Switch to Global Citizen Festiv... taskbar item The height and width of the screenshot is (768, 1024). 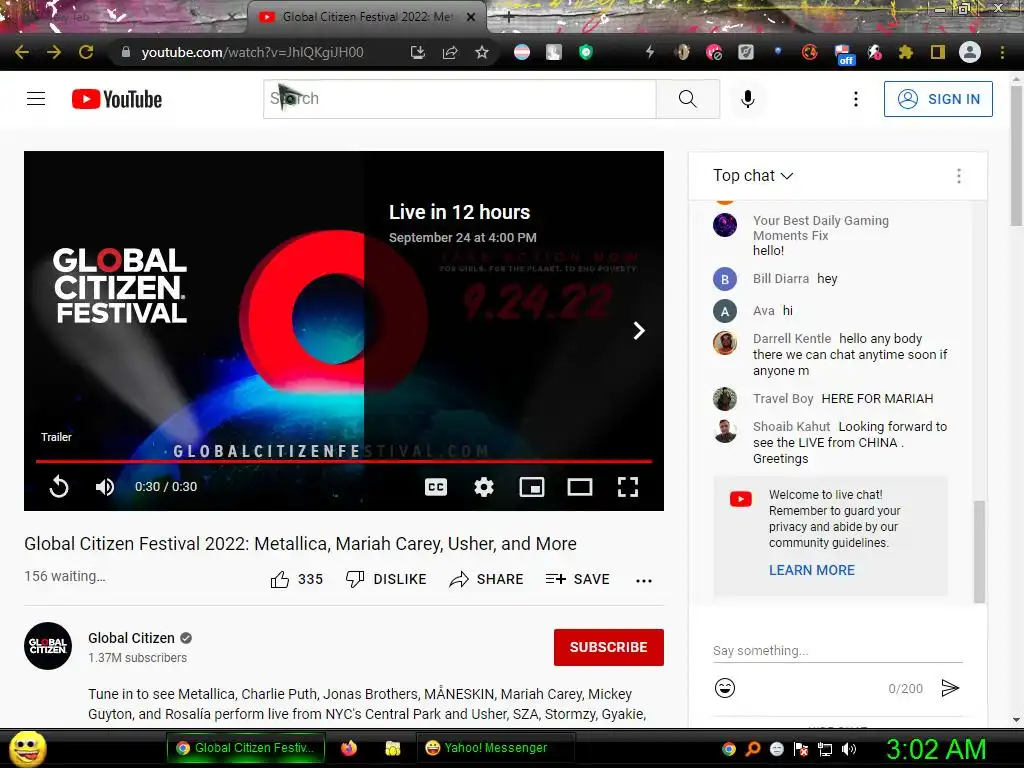click(x=245, y=748)
